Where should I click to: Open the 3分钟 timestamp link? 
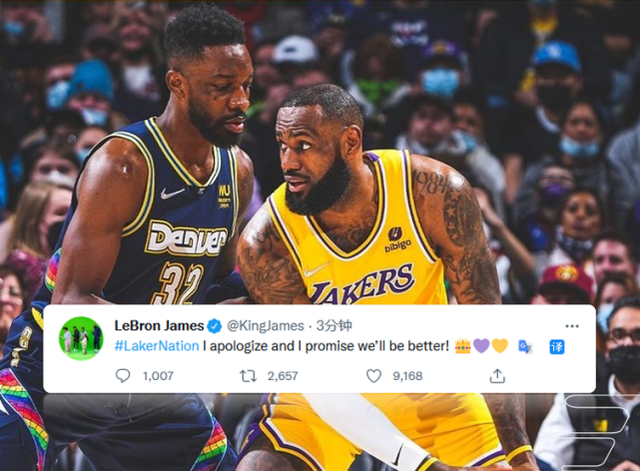click(334, 326)
